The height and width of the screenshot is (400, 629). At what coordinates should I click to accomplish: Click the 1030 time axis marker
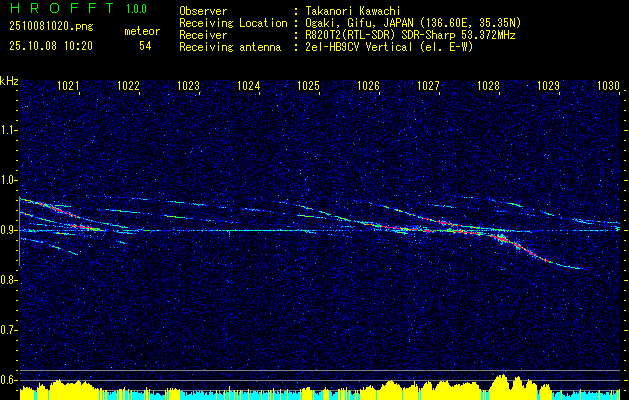[x=609, y=85]
